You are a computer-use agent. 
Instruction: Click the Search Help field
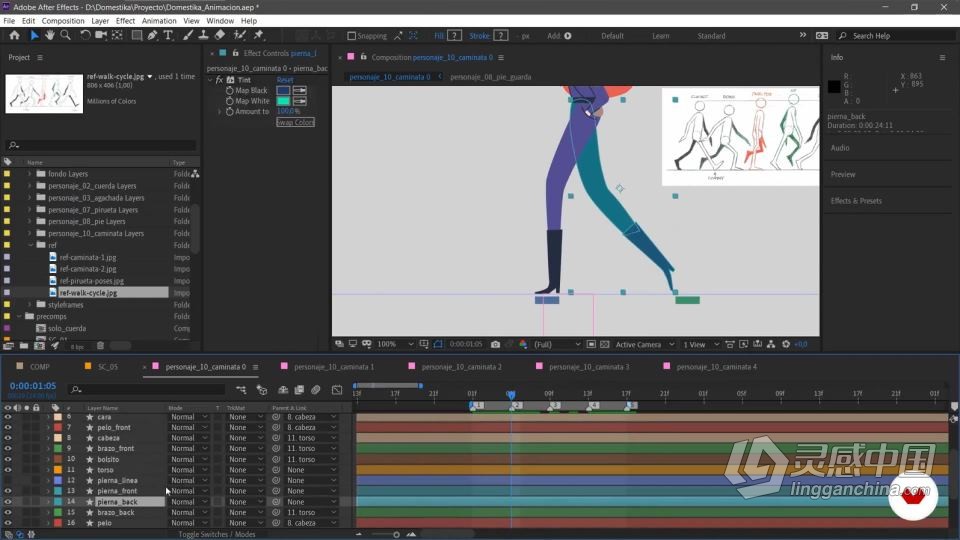pos(900,36)
